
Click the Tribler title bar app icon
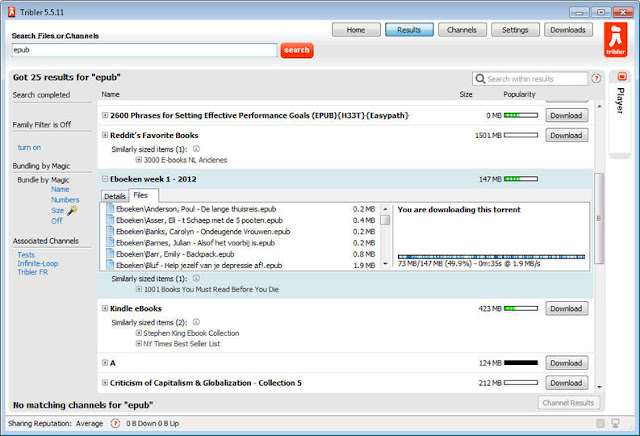click(x=11, y=12)
